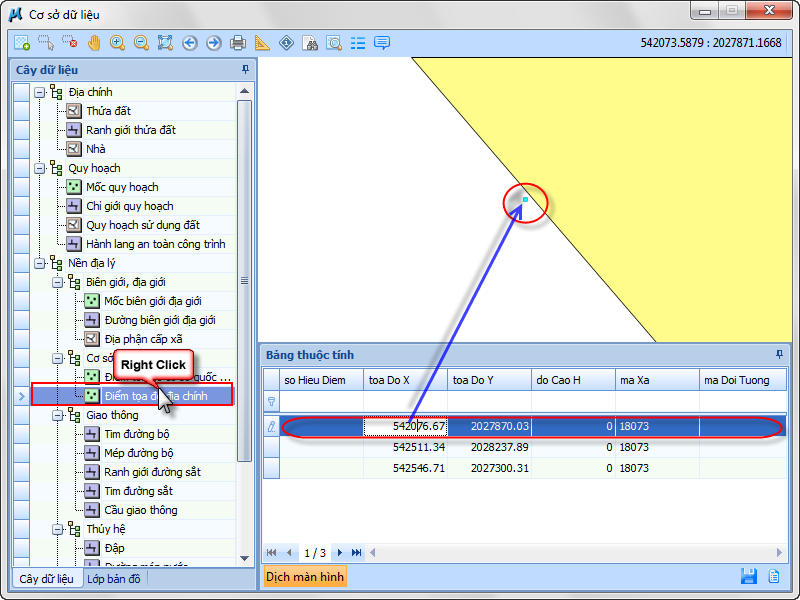The width and height of the screenshot is (800, 600).
Task: Collapse the Quy hoạch tree node
Action: 40,168
